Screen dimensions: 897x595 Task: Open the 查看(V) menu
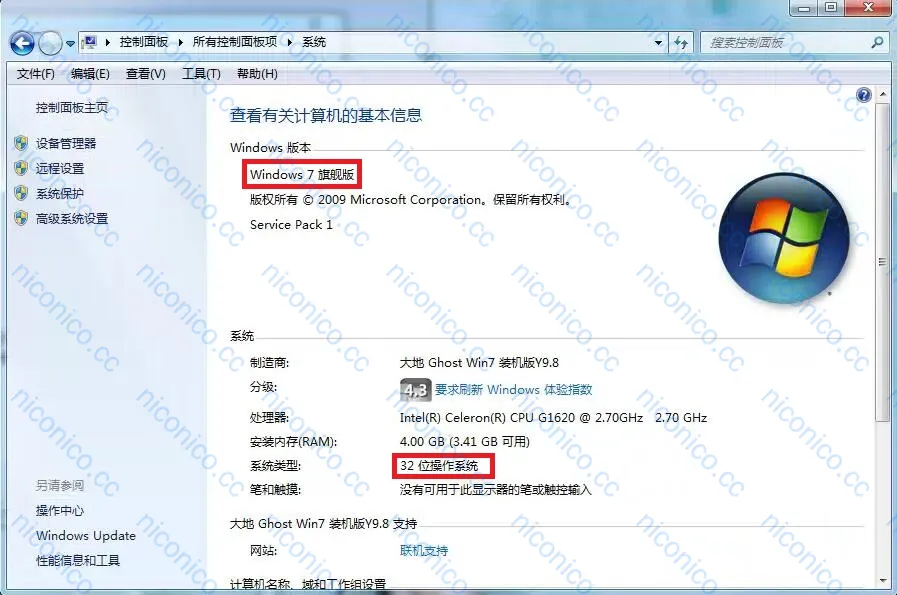point(145,74)
